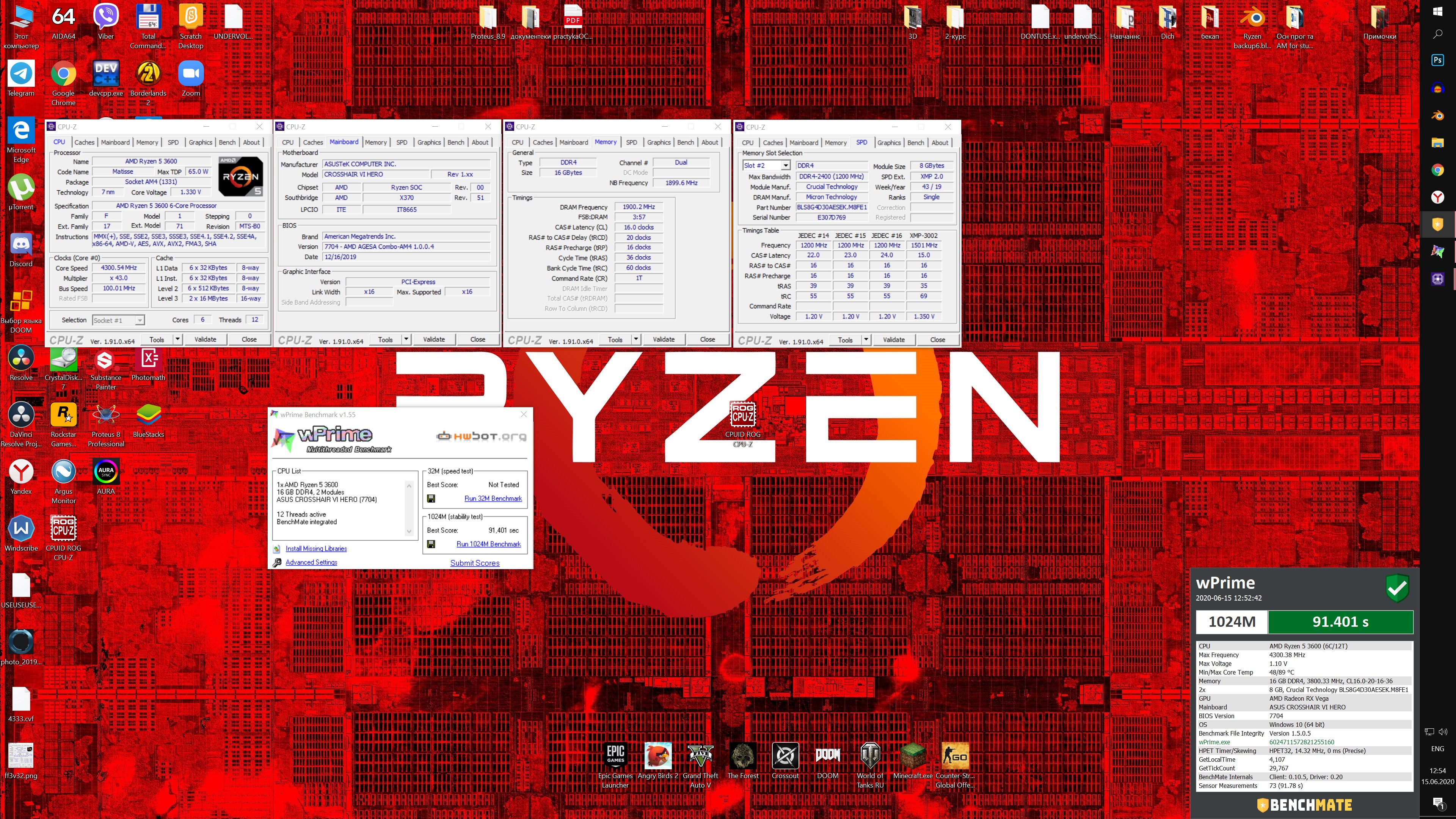Open the taskbar search icon

(1438, 34)
